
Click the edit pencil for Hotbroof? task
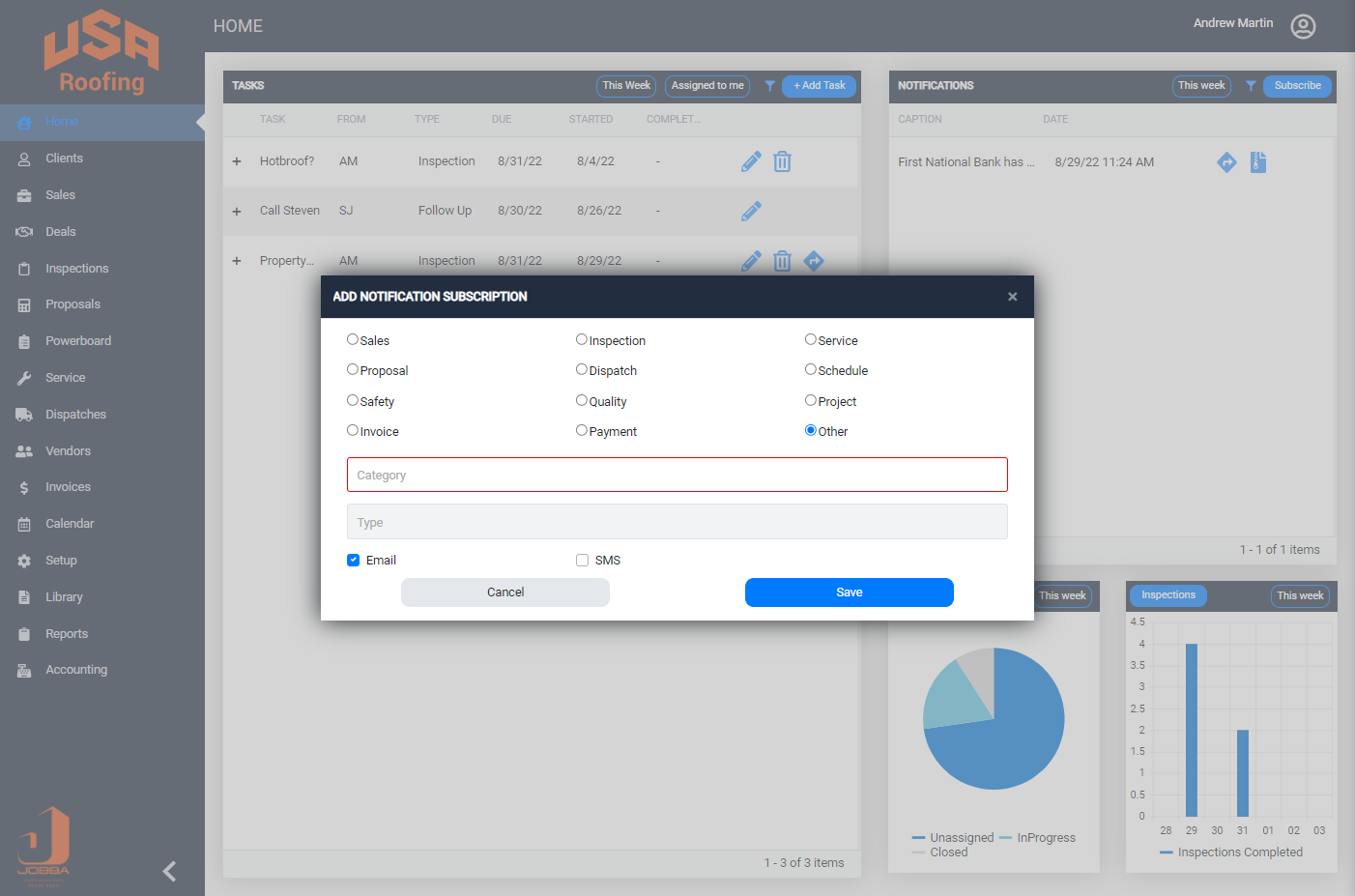click(751, 161)
